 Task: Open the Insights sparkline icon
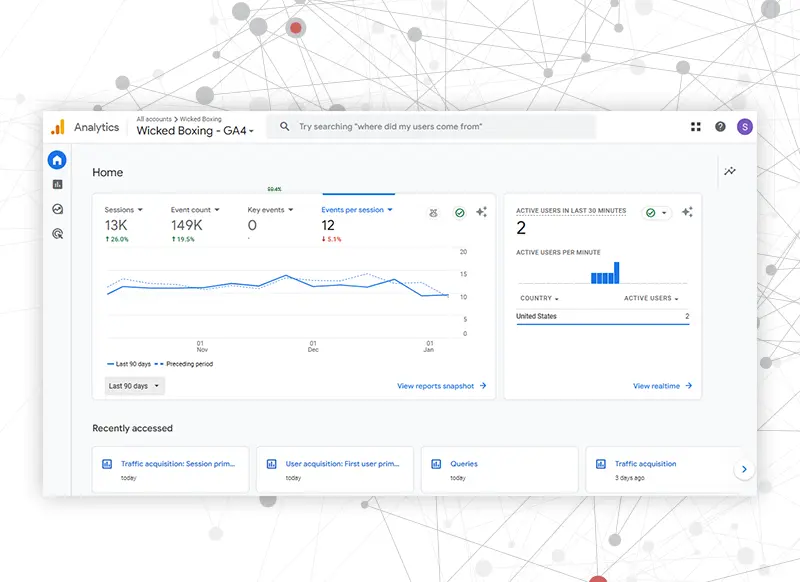pyautogui.click(x=730, y=172)
